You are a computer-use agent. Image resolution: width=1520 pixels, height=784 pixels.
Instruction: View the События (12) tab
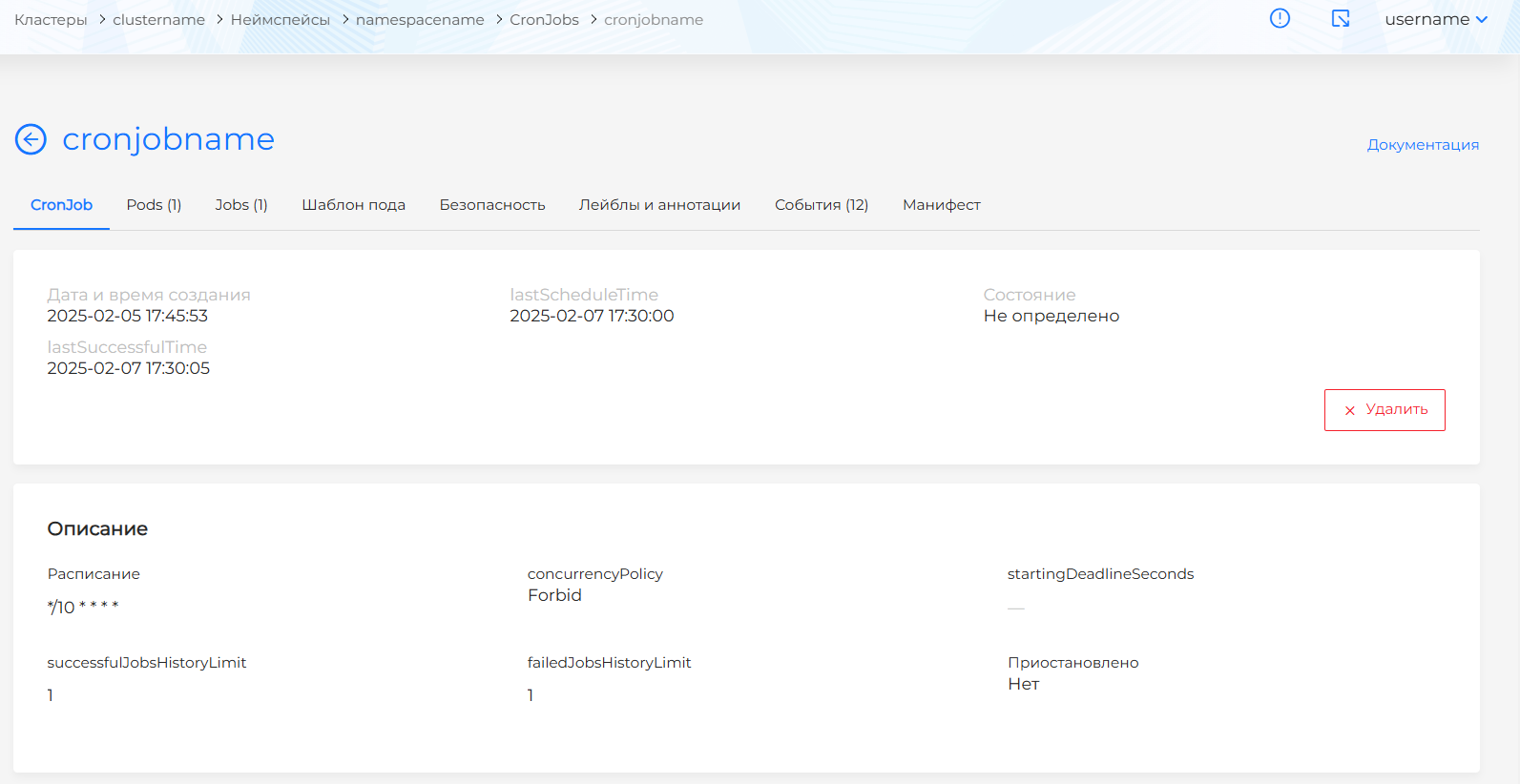821,205
